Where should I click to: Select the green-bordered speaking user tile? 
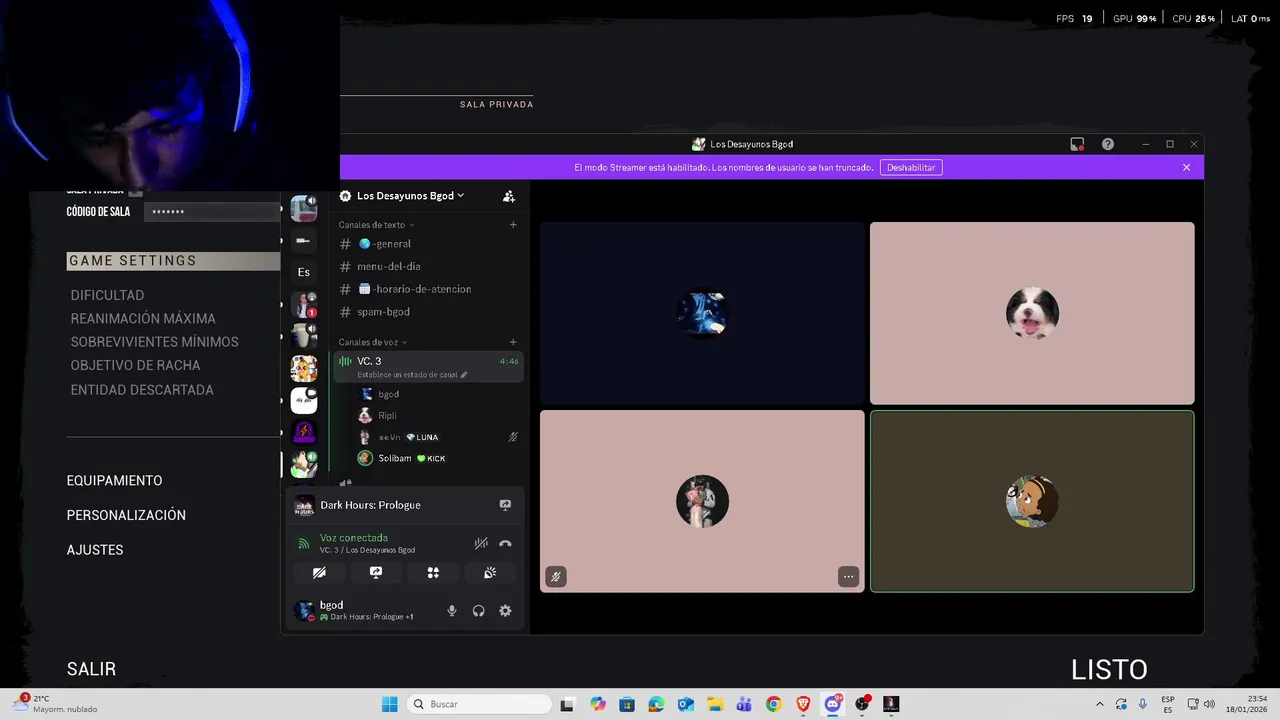click(x=1032, y=501)
